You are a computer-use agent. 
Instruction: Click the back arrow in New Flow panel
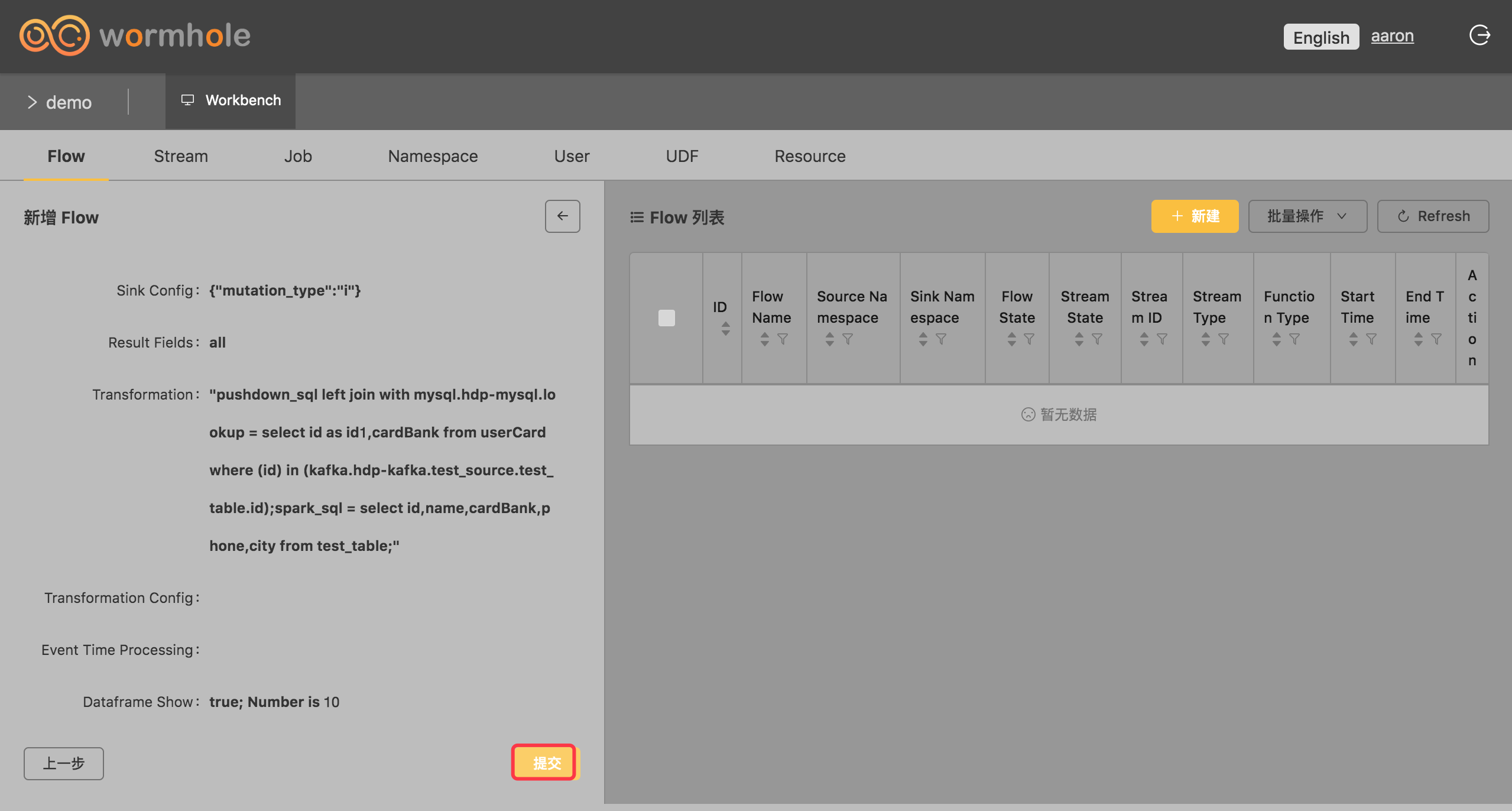pos(562,216)
